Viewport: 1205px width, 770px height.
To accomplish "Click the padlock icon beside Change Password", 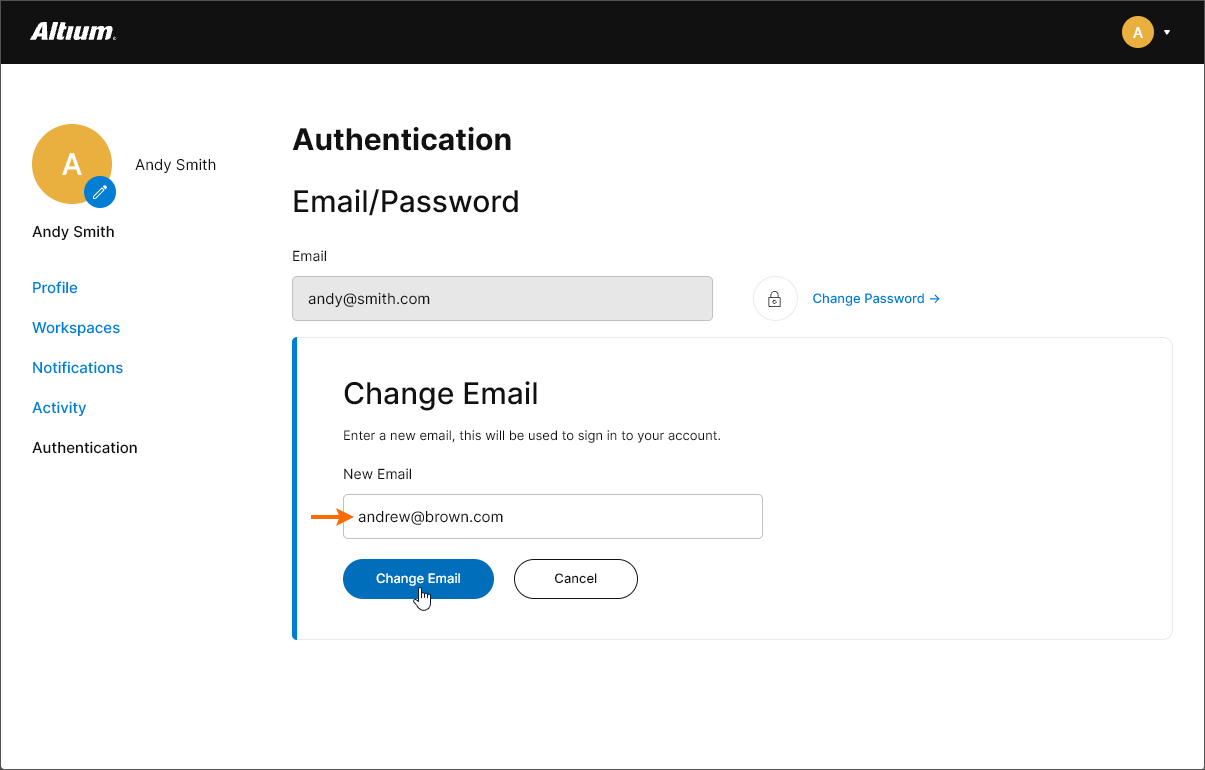I will pos(774,299).
